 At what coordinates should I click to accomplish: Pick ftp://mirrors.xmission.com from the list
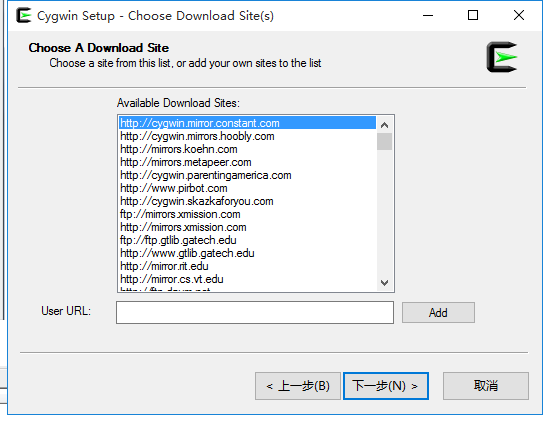247,214
